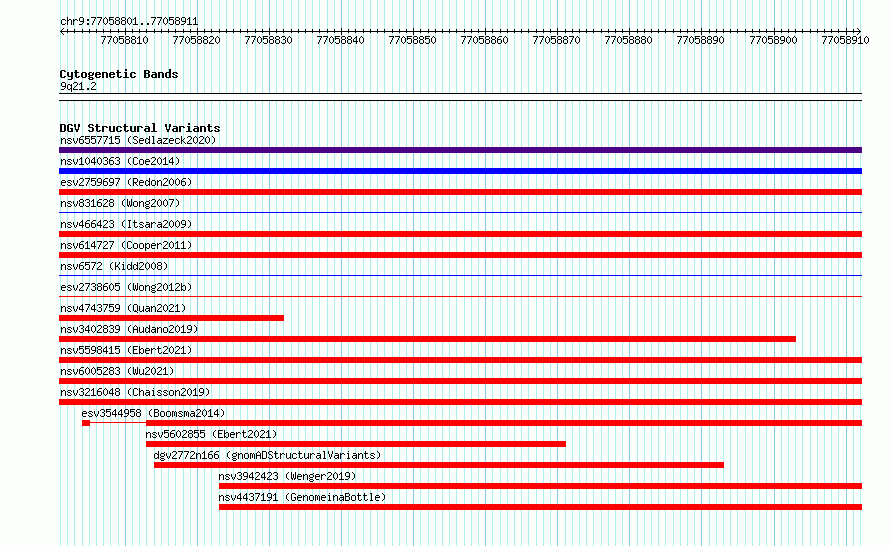Open nsv5602855 (Ebert2021) variant label
890x546 pixels.
click(211, 434)
